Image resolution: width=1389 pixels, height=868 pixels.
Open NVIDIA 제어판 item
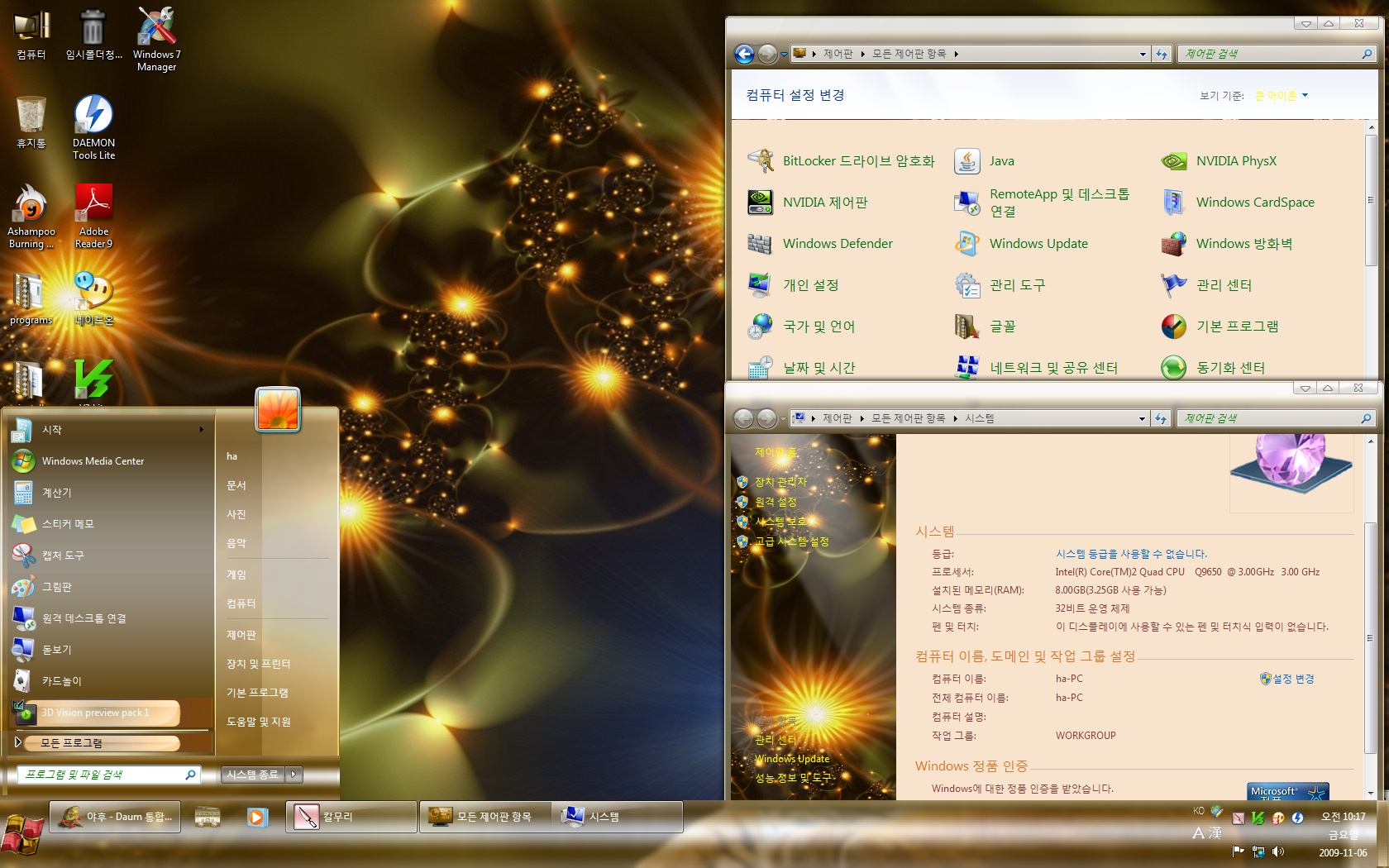click(x=807, y=203)
